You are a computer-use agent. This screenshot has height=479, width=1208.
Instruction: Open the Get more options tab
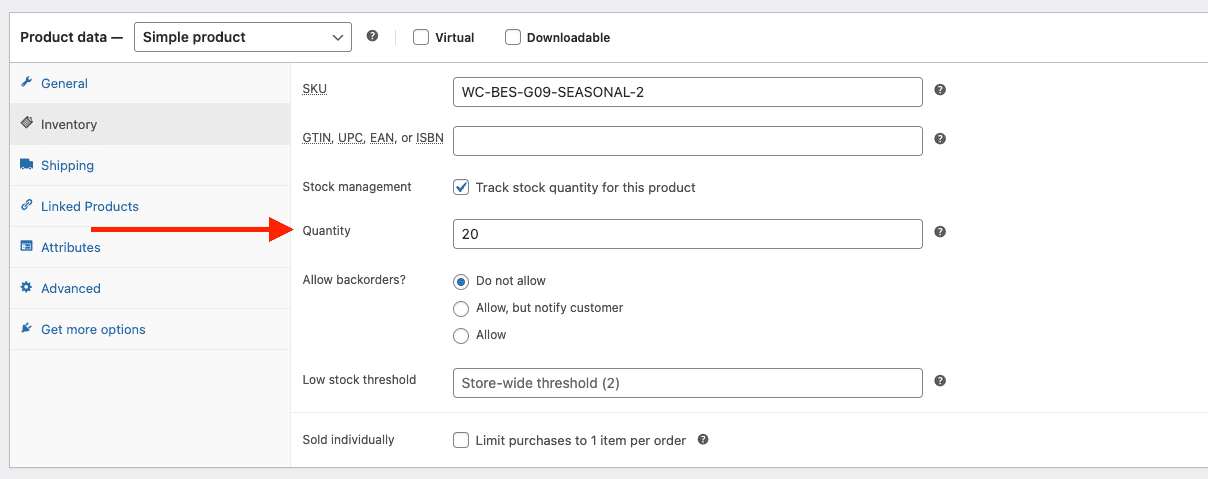point(150,329)
